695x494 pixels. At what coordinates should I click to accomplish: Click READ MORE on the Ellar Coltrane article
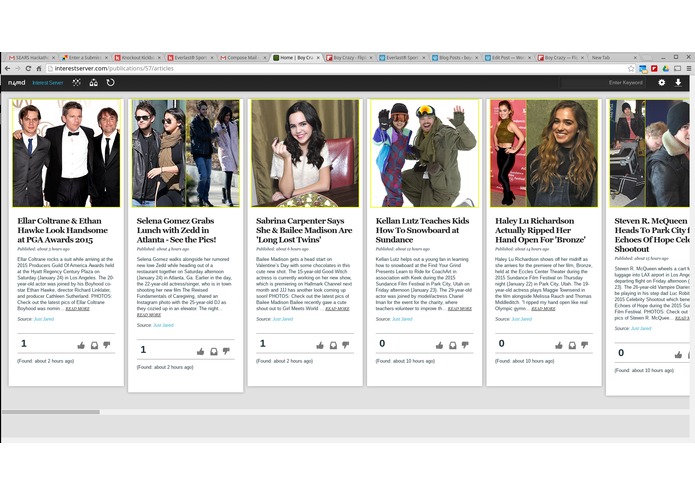[78, 308]
